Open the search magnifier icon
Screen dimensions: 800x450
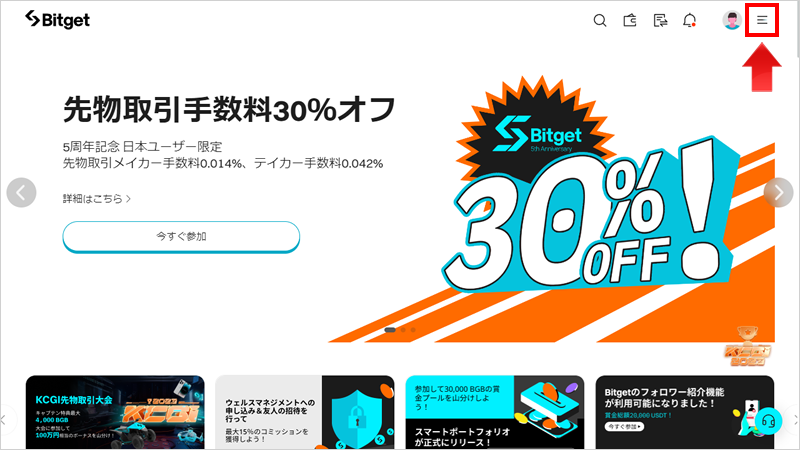pos(600,20)
